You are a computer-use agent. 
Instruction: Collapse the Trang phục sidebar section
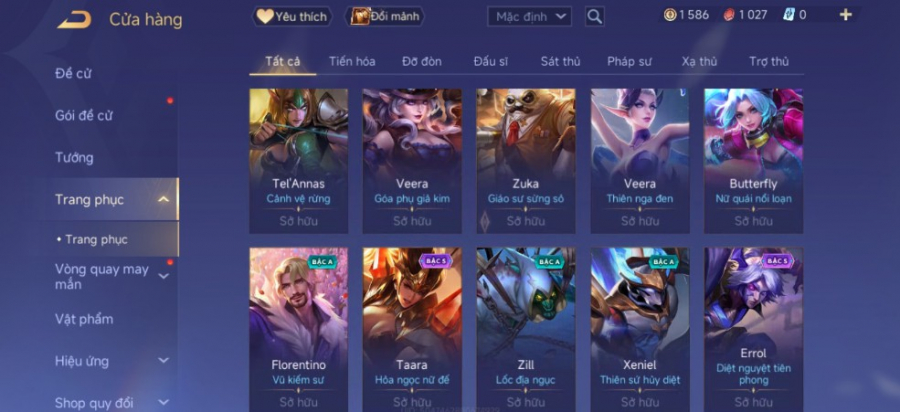tap(164, 200)
